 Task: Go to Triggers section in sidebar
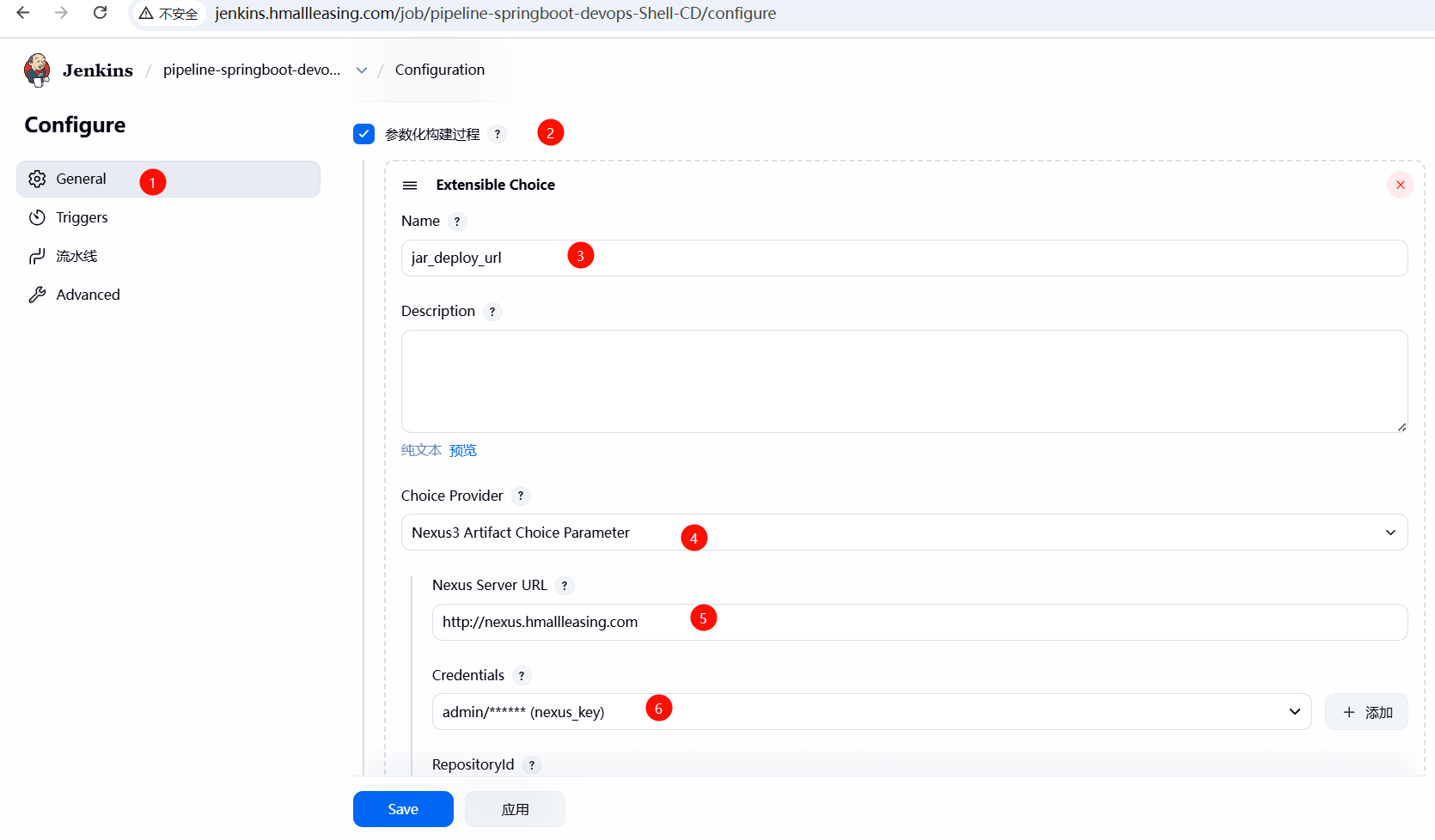pos(82,217)
